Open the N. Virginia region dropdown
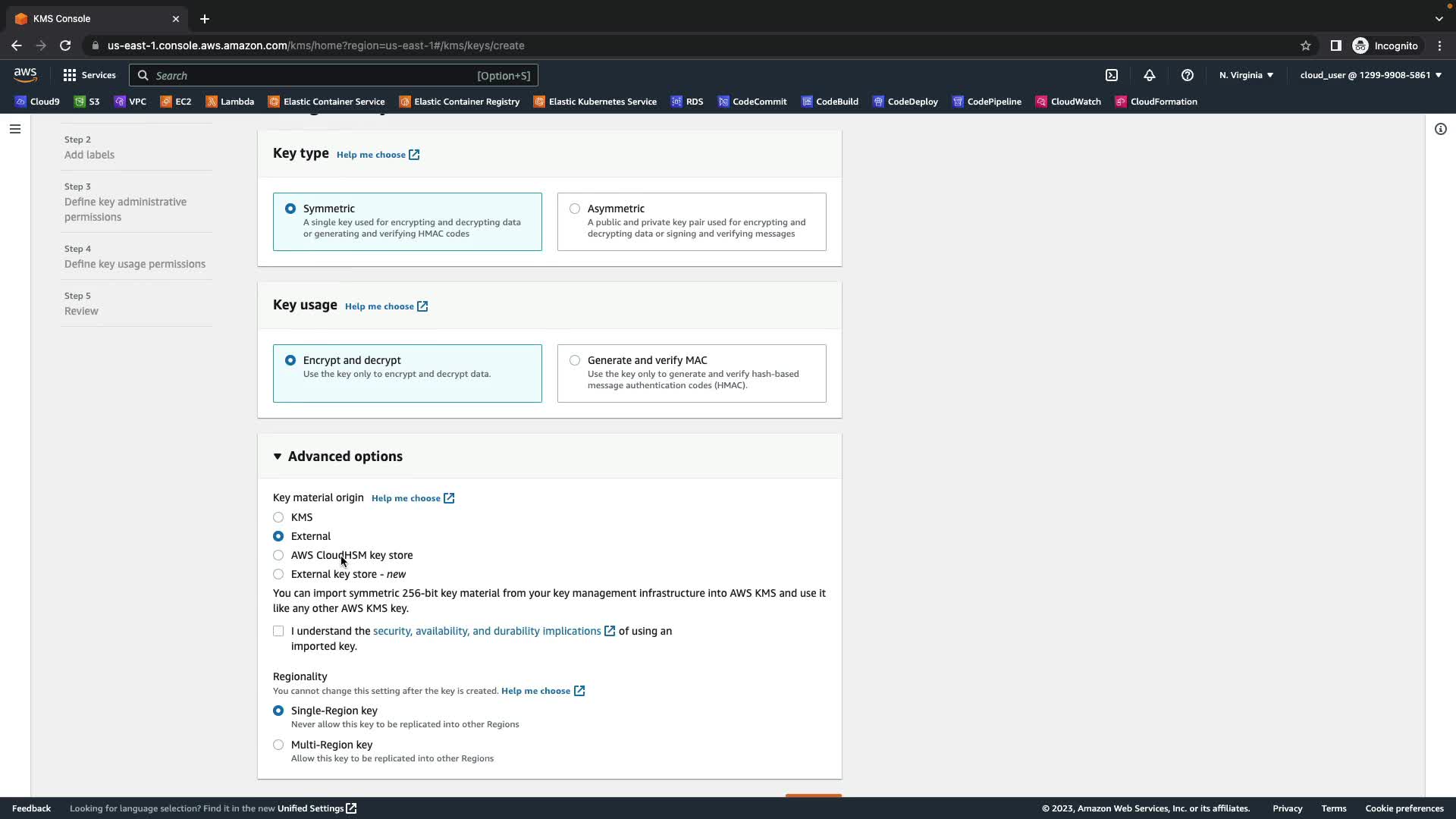This screenshot has width=1456, height=819. pos(1246,75)
